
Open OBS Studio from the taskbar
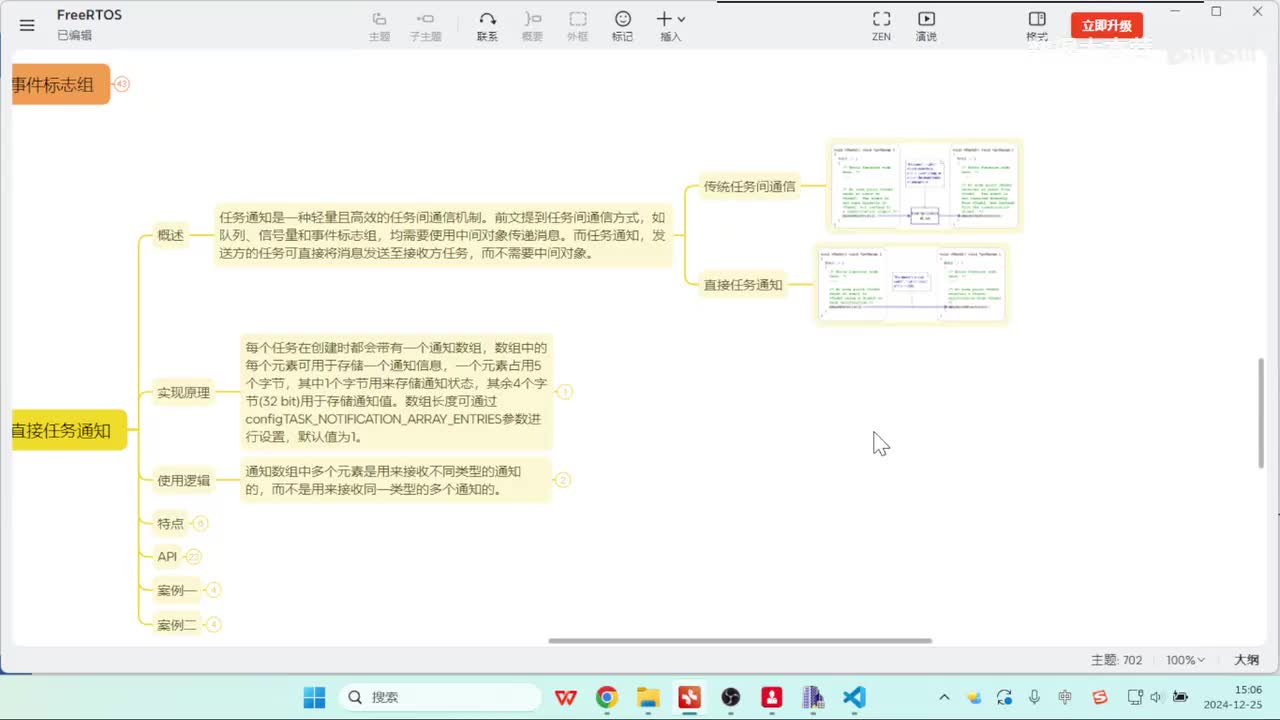731,697
